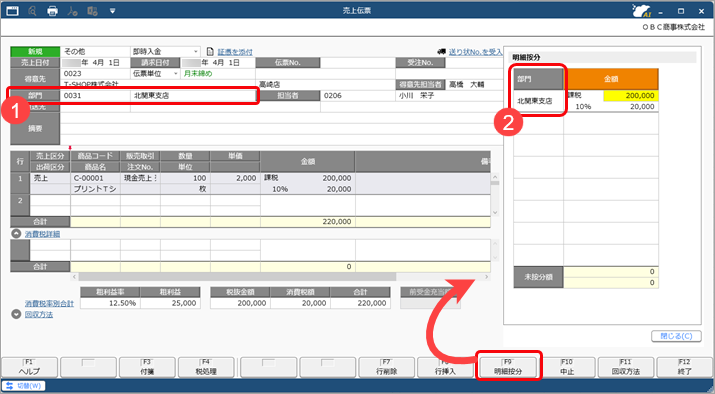The image size is (715, 394).
Task: Collapse the 消費税詳細 section arrow
Action: [x=16, y=233]
